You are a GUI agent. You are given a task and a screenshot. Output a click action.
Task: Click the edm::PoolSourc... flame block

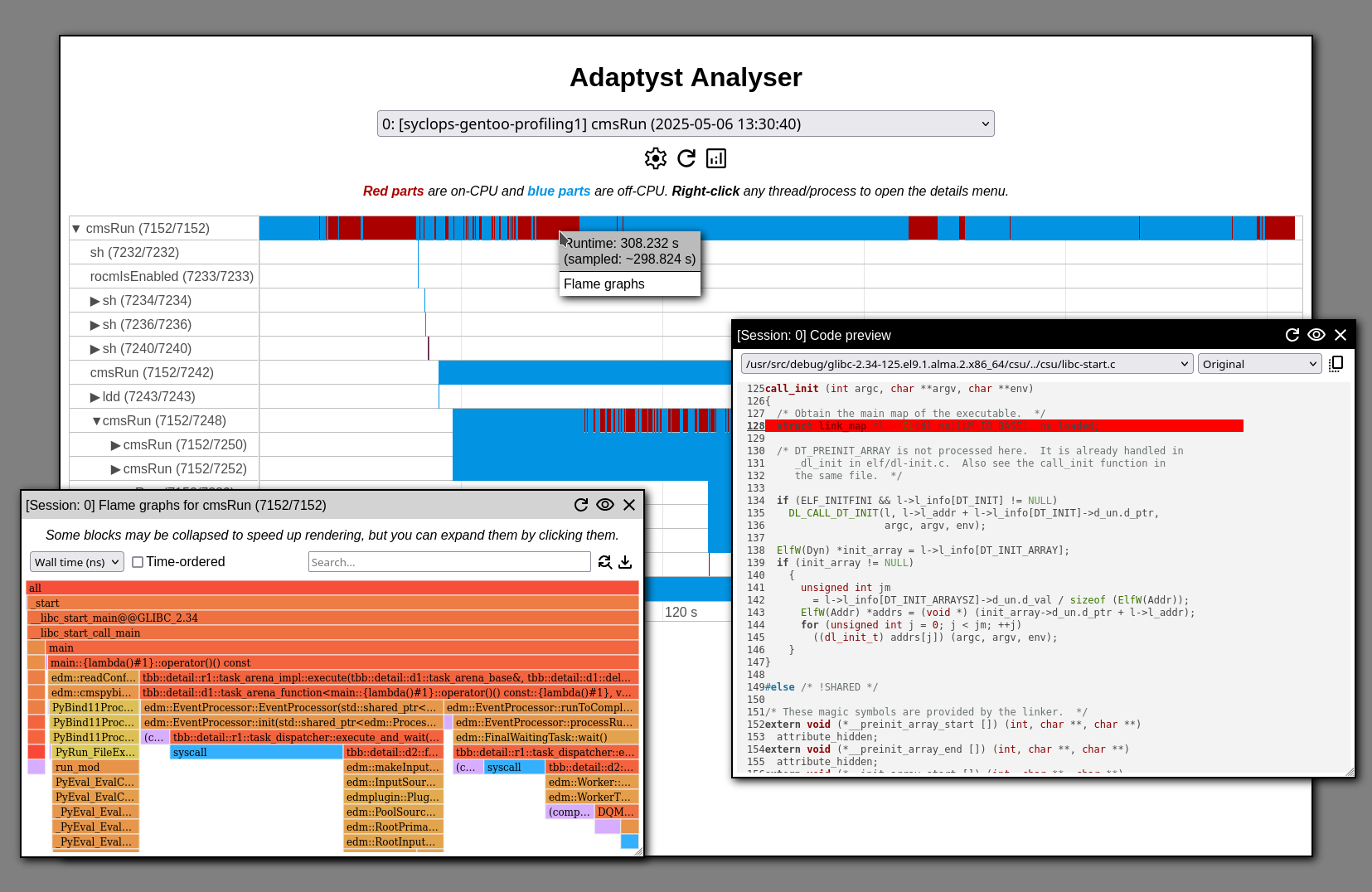(394, 812)
